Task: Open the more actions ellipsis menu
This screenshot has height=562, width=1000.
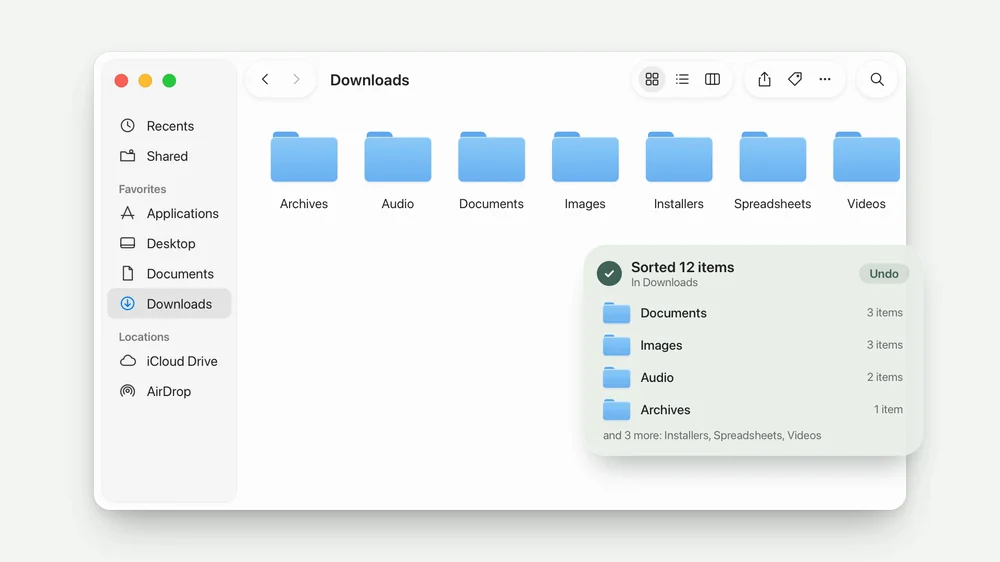Action: point(825,79)
